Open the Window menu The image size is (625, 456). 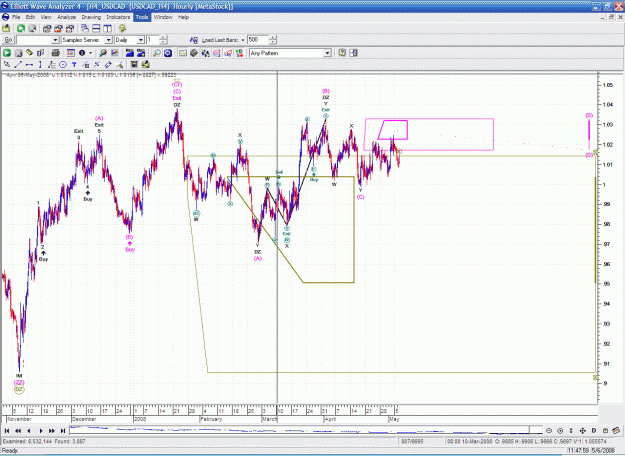[x=163, y=17]
